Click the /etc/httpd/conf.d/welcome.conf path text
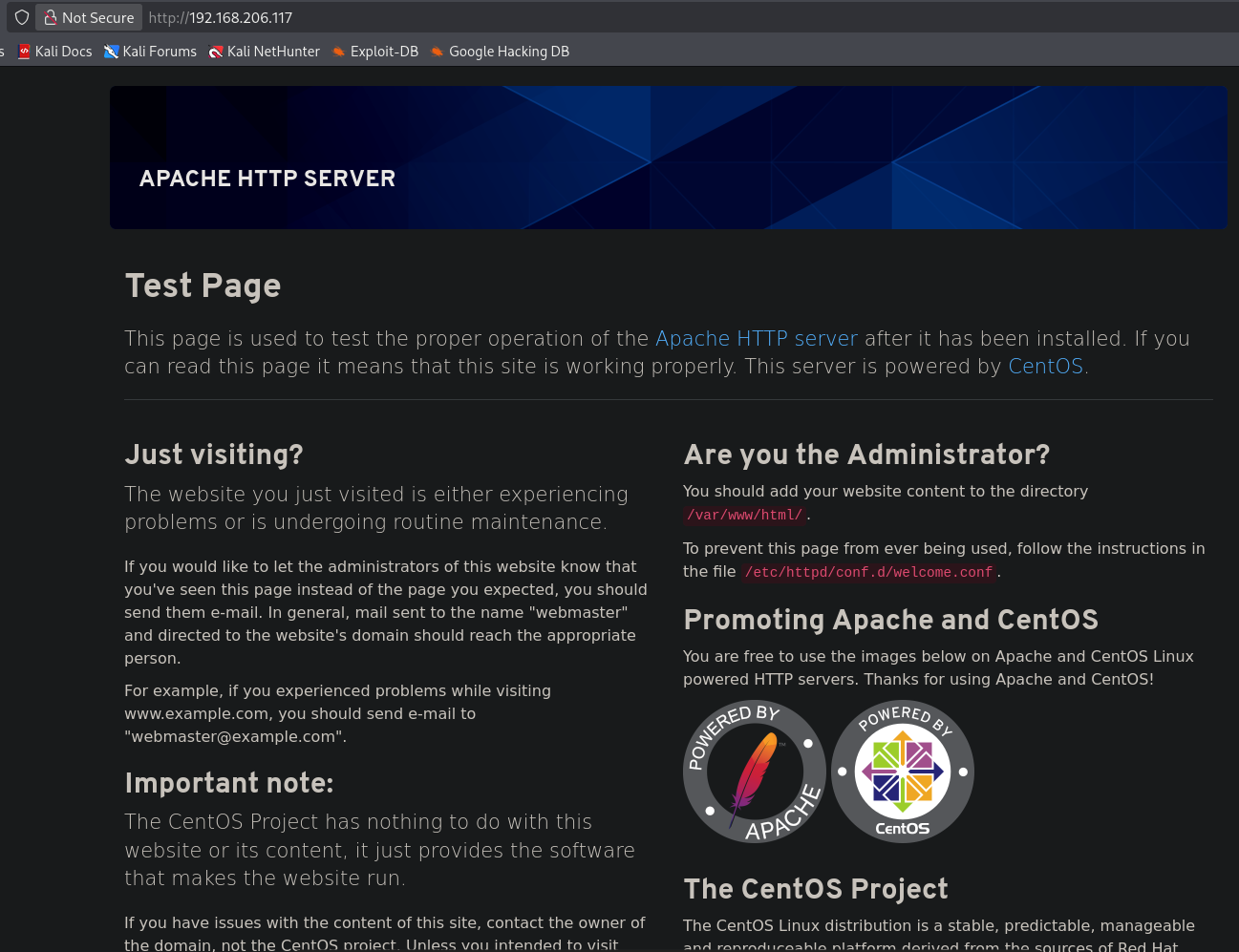 (868, 572)
